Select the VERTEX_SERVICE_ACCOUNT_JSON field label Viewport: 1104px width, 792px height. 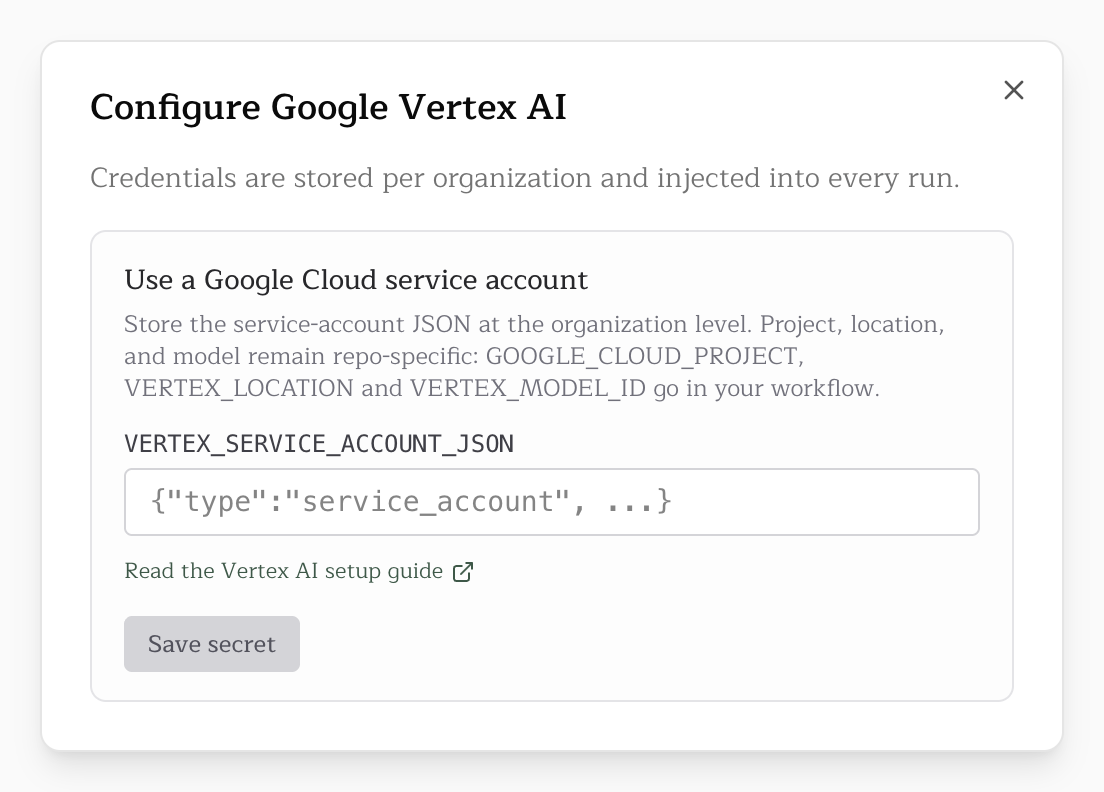coord(319,444)
